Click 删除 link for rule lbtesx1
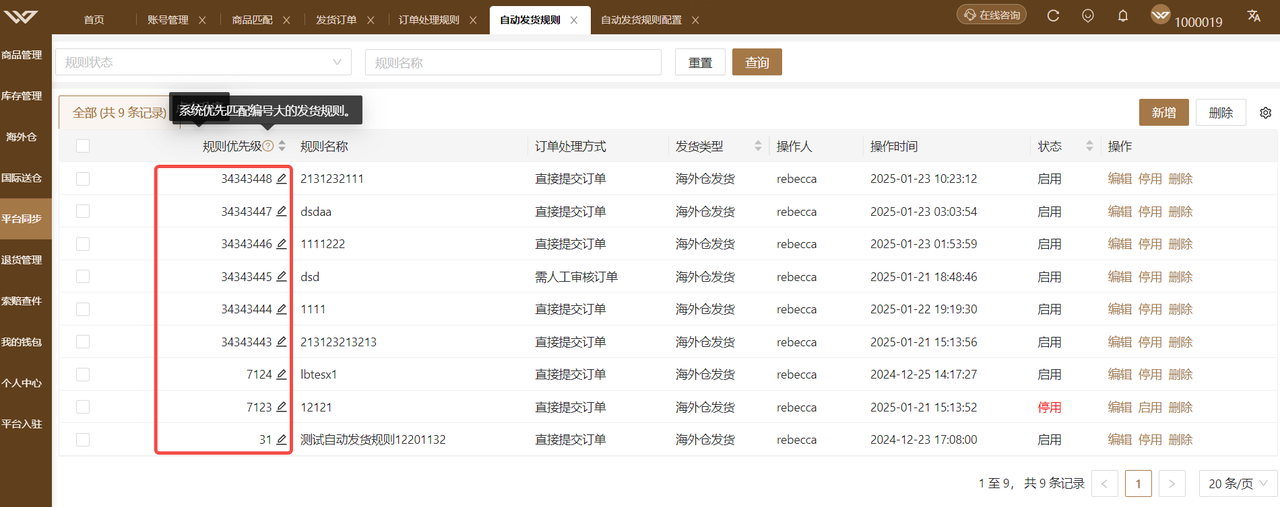This screenshot has width=1280, height=507. click(x=1180, y=374)
